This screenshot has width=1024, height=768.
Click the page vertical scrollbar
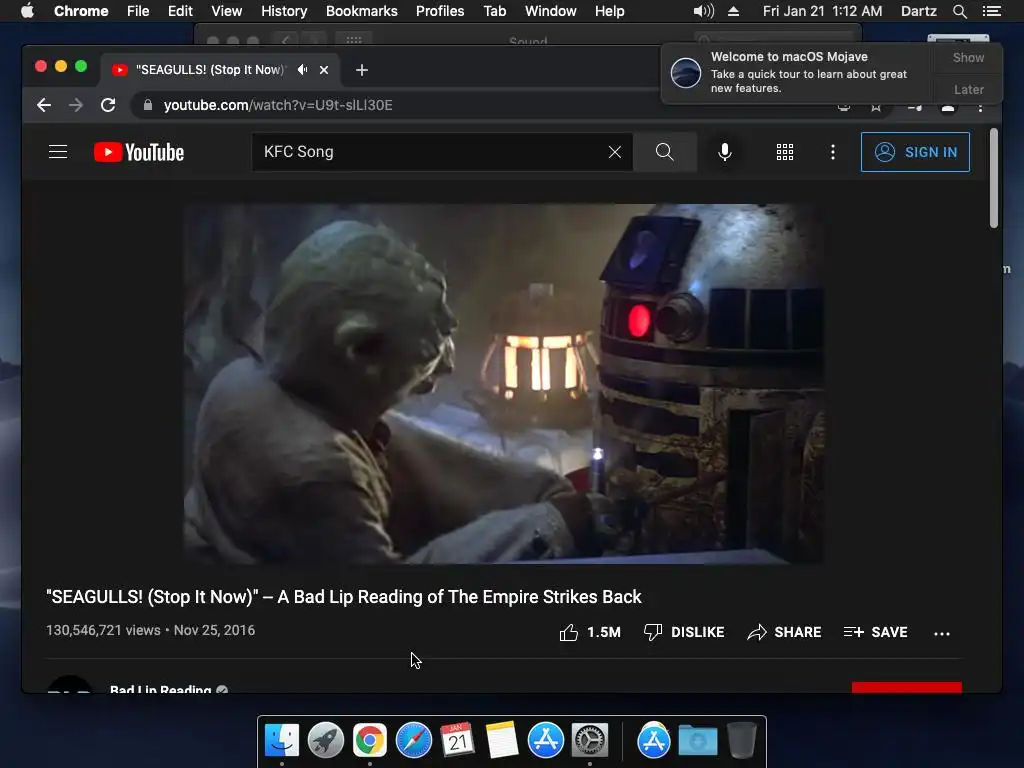[x=993, y=178]
